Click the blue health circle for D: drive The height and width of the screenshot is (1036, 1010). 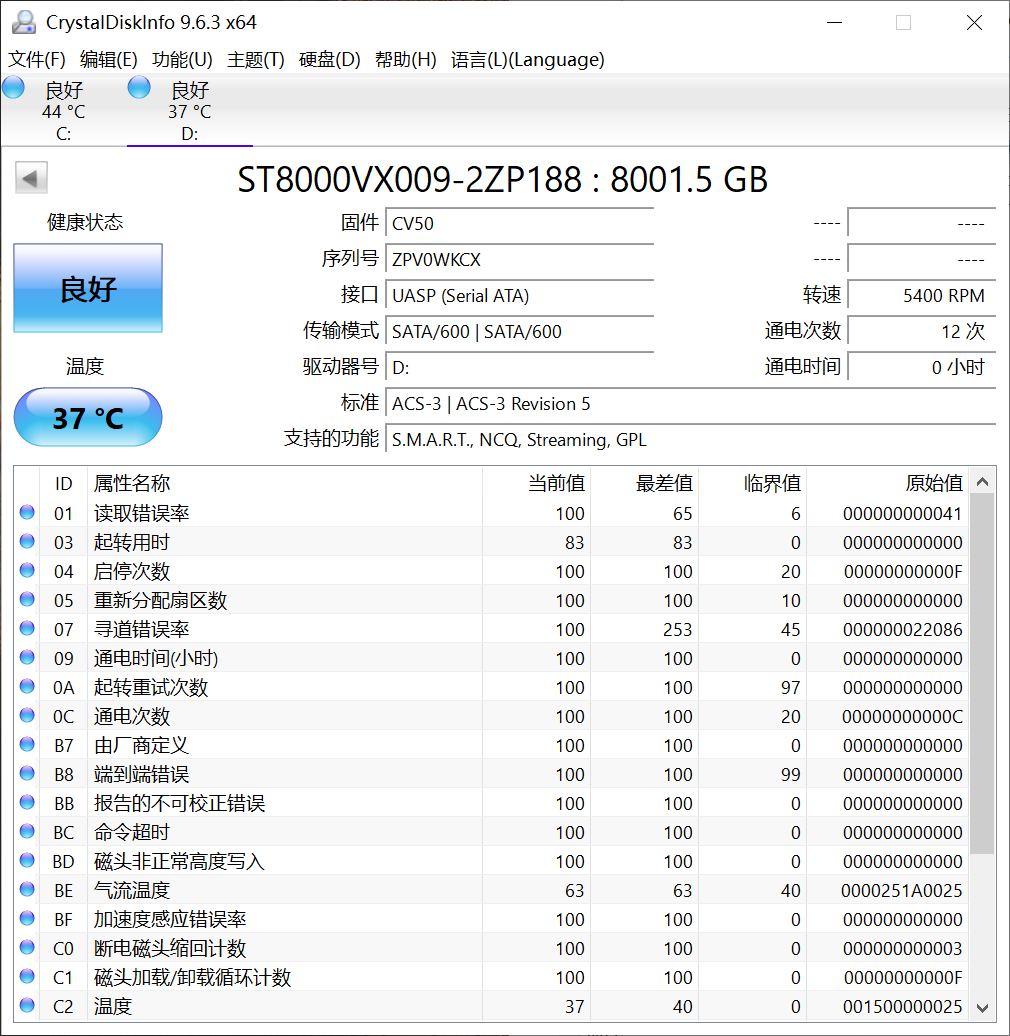[139, 88]
